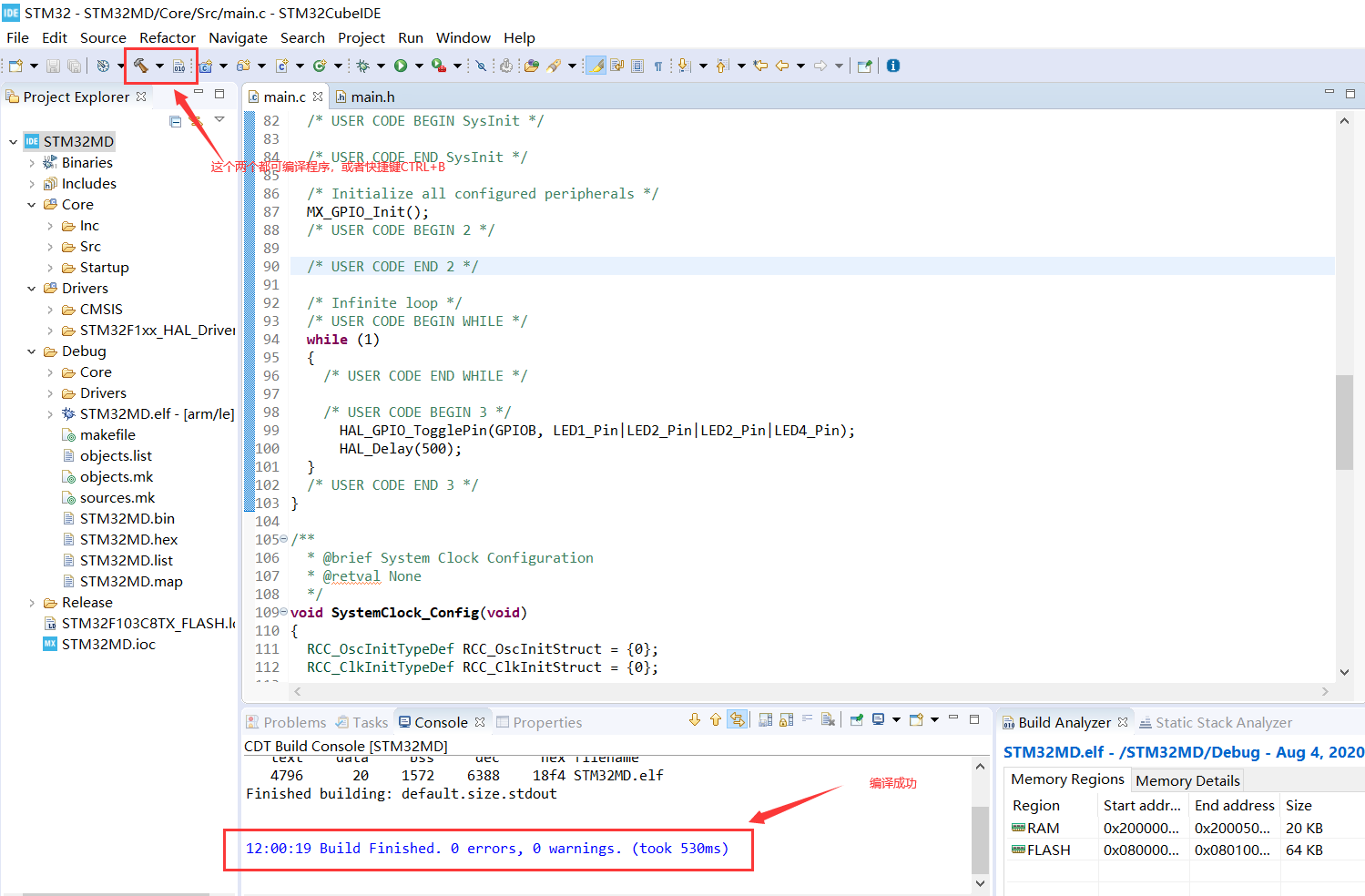This screenshot has width=1365, height=896.
Task: Click the 010 binary build icon
Action: pos(179,66)
